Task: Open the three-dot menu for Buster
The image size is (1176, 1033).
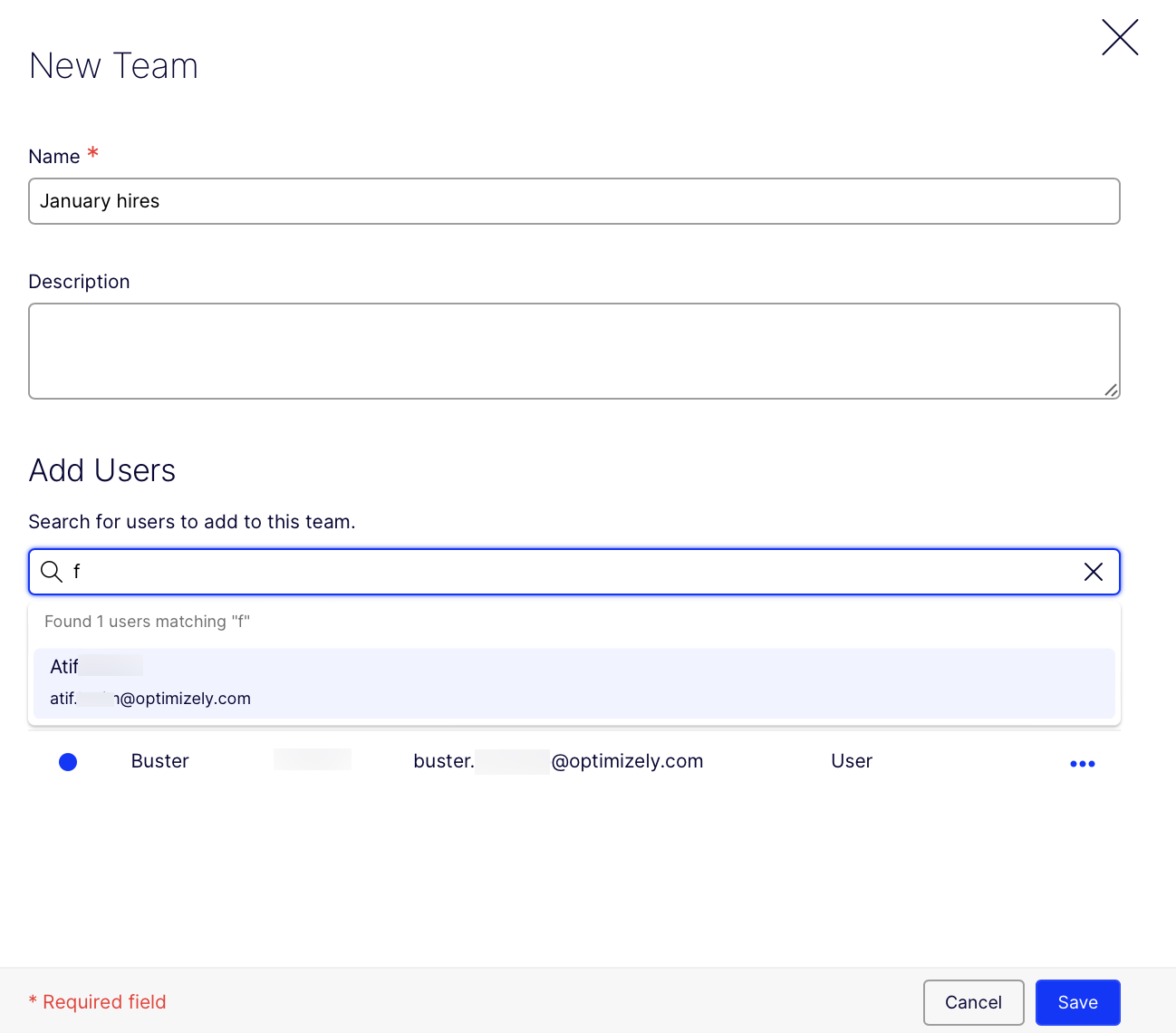Action: click(x=1082, y=764)
